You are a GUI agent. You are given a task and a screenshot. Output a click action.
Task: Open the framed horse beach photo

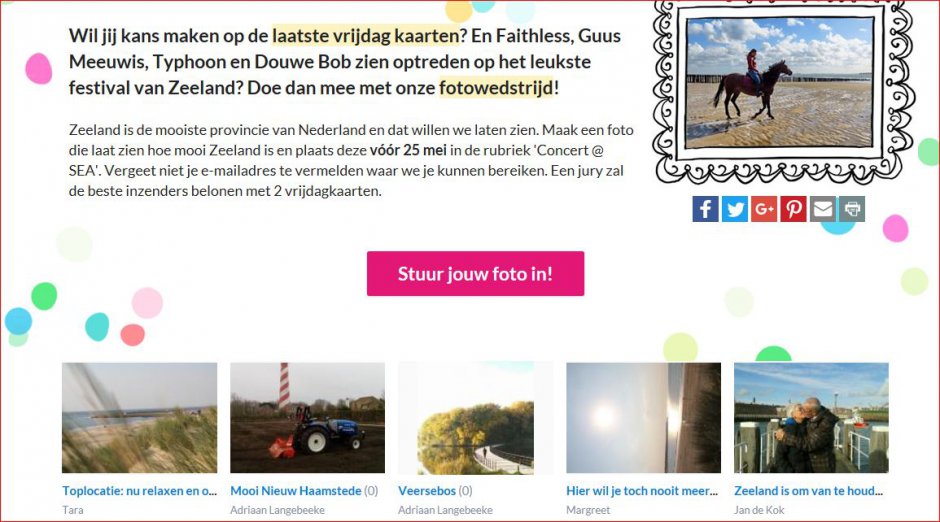pyautogui.click(x=779, y=82)
